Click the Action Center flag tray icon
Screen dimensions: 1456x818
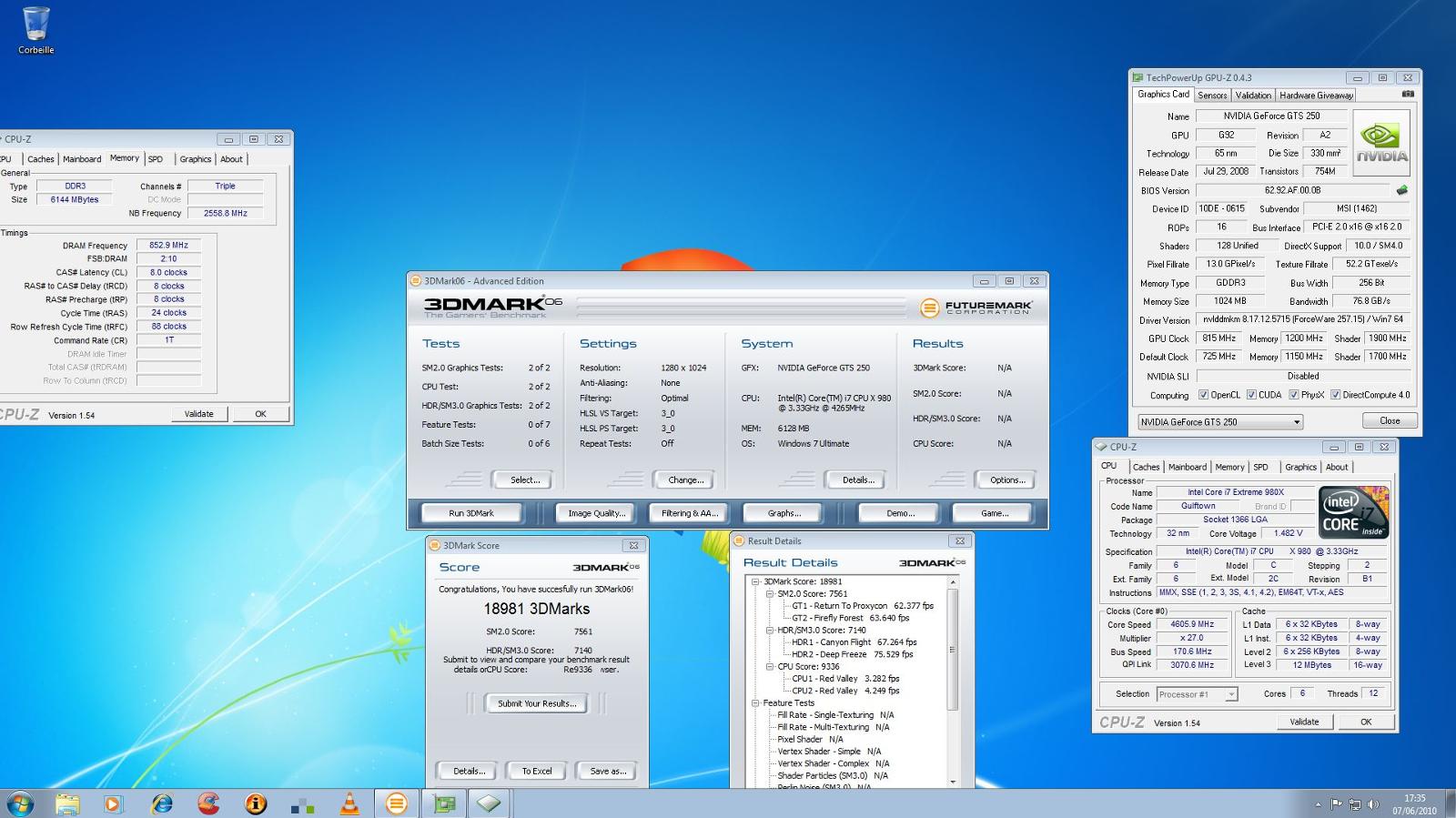tap(1337, 804)
